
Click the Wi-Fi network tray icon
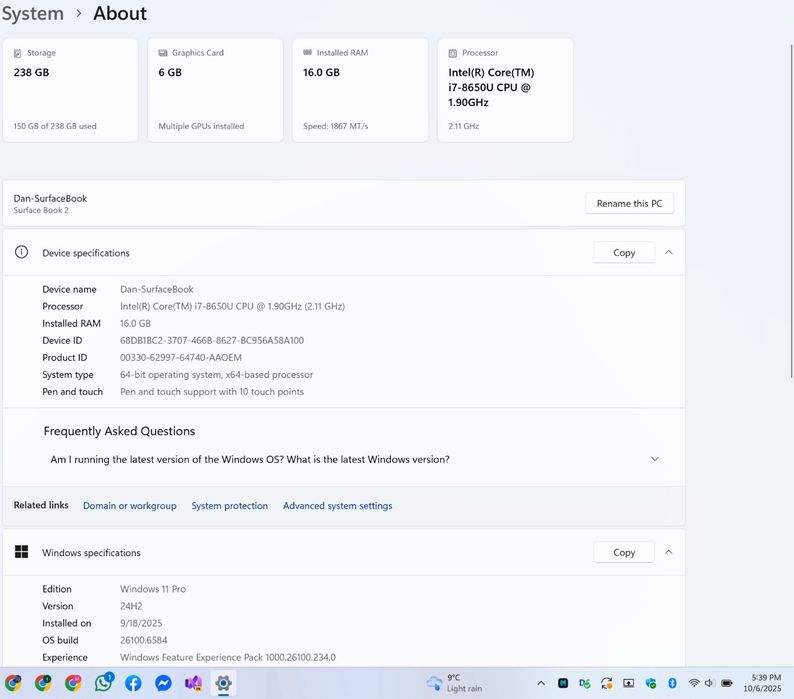(x=694, y=683)
